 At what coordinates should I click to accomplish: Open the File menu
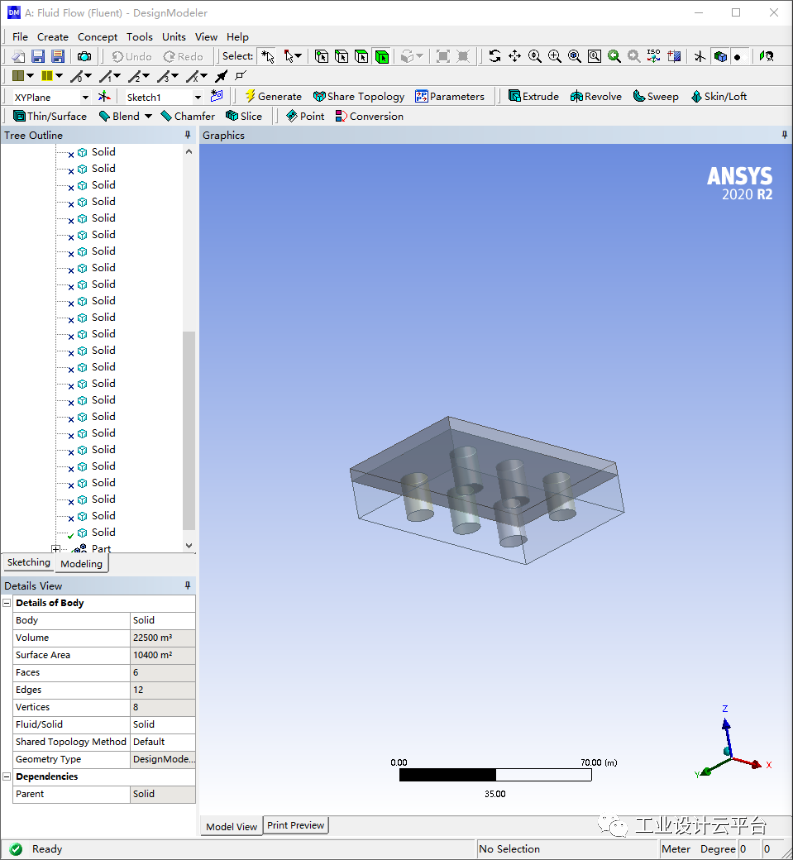(20, 37)
